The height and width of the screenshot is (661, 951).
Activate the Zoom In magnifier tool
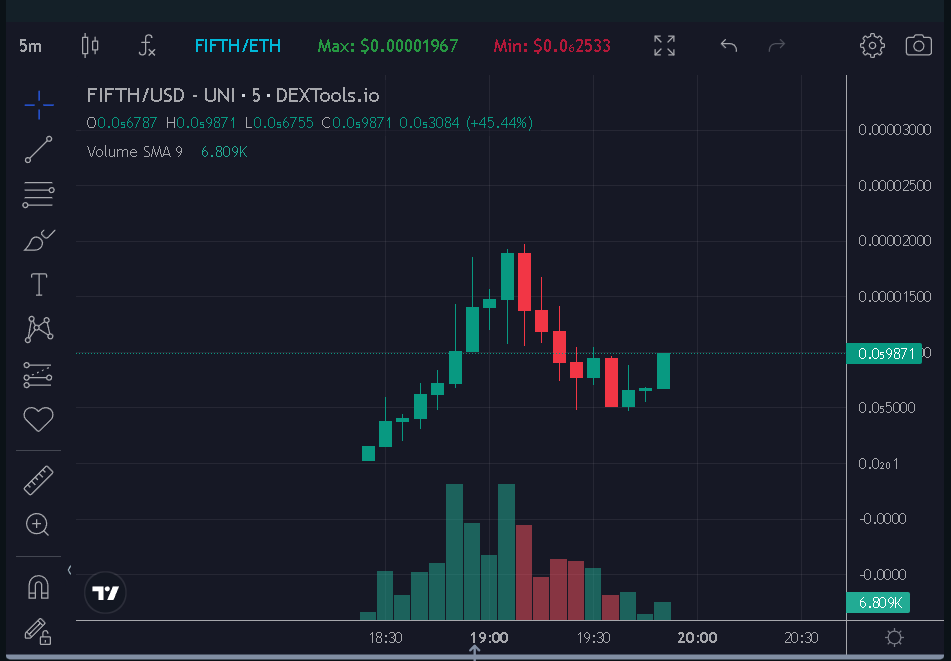(x=38, y=524)
